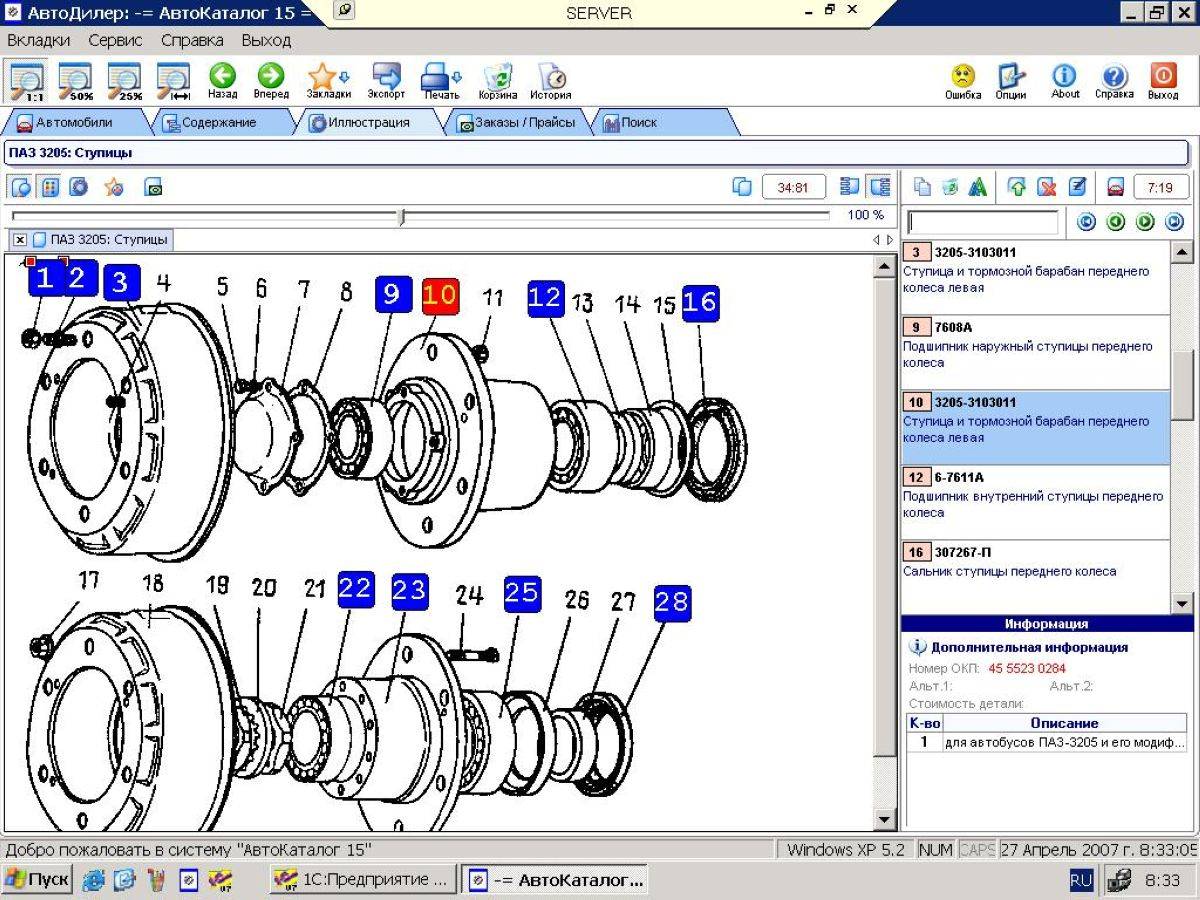Toggle the split tree view layout button
Viewport: 1200px width, 900px height.
[x=880, y=187]
